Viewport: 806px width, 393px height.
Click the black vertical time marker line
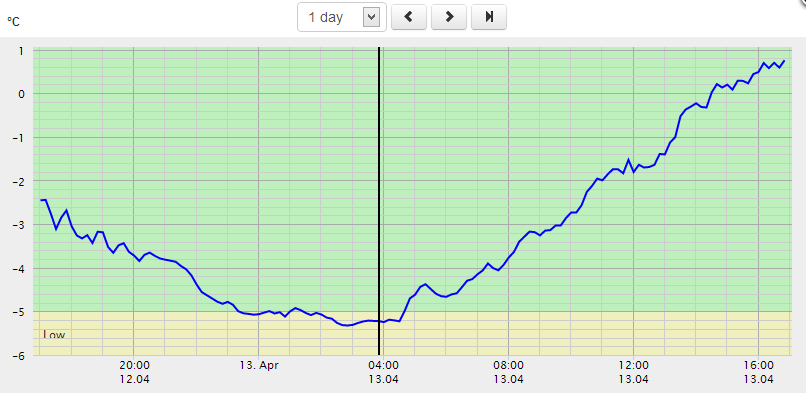tap(379, 200)
